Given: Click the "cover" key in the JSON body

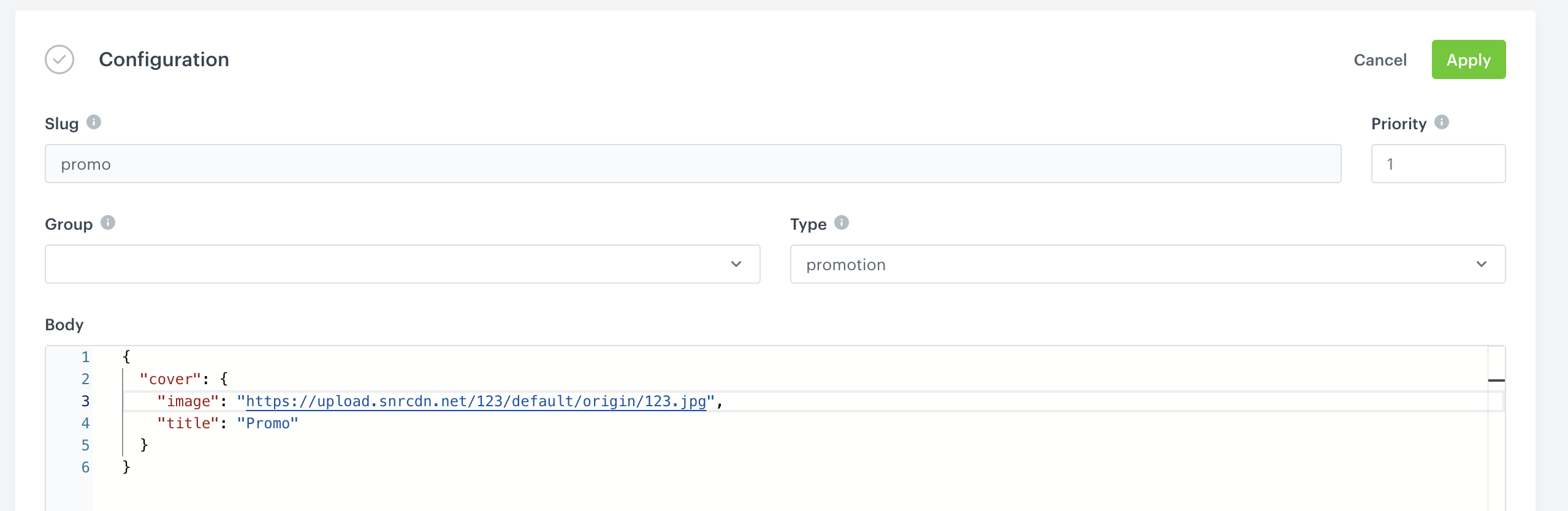Looking at the screenshot, I should click(x=170, y=379).
